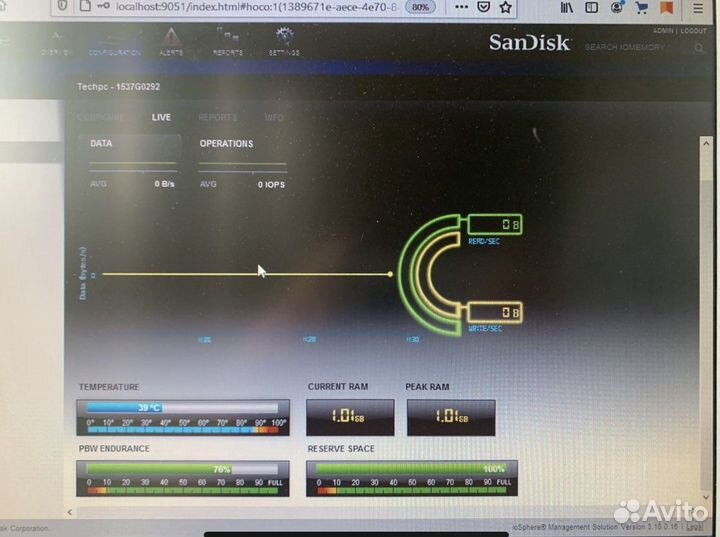
Task: Click the PBW Endurance 76% bar
Action: (x=182, y=469)
